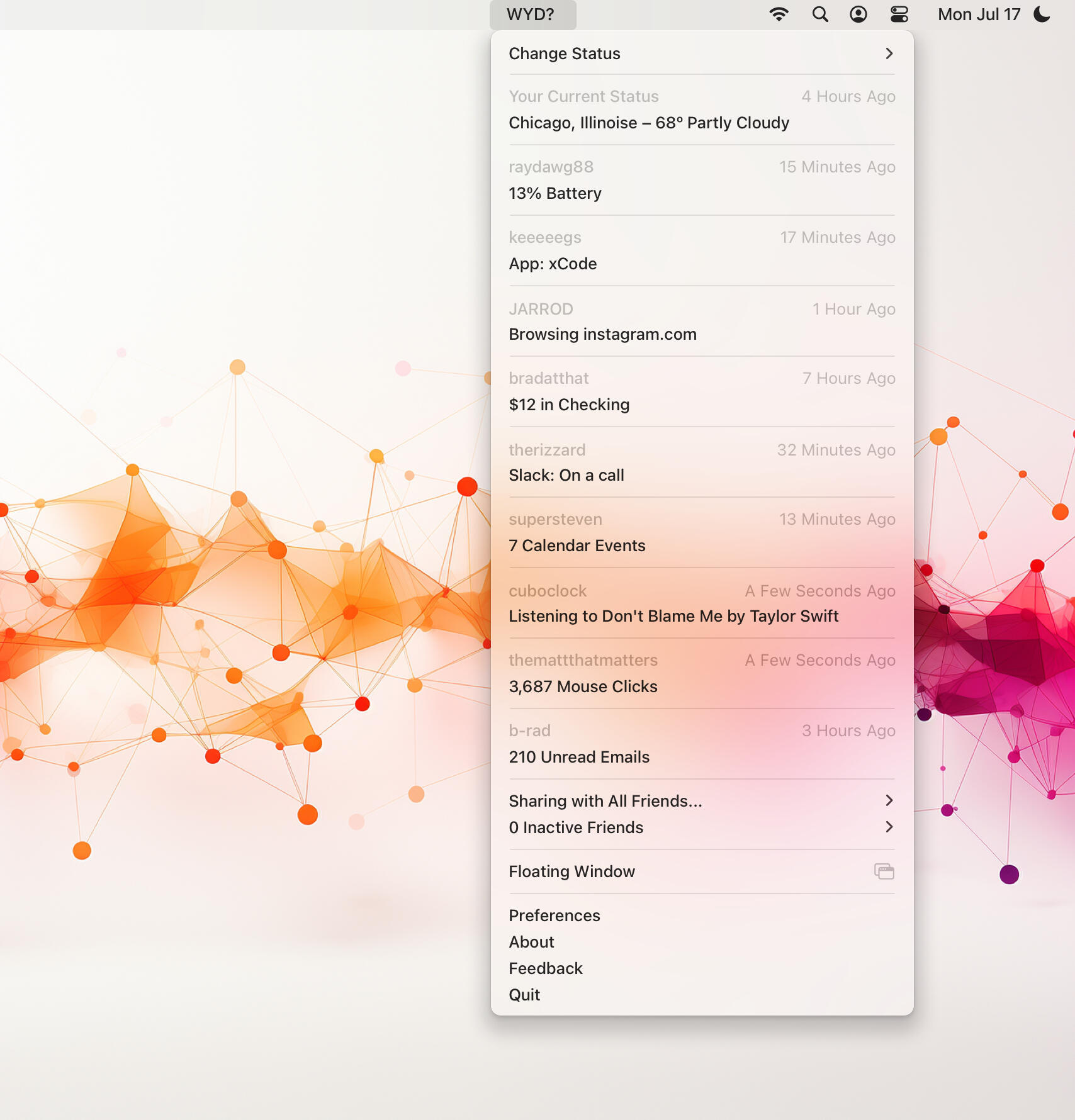Screen dimensions: 1075x1120
Task: Choose Feedback menu entry
Action: (x=546, y=968)
